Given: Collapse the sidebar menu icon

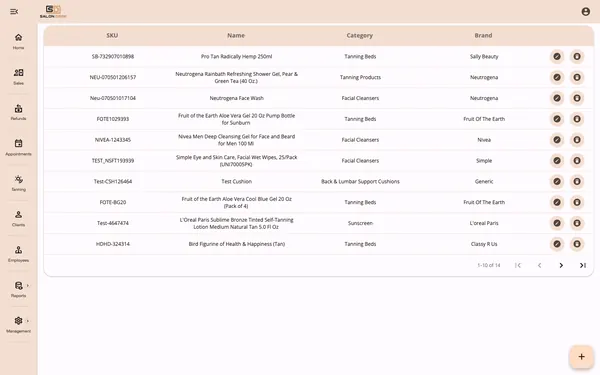Looking at the screenshot, I should click(14, 12).
